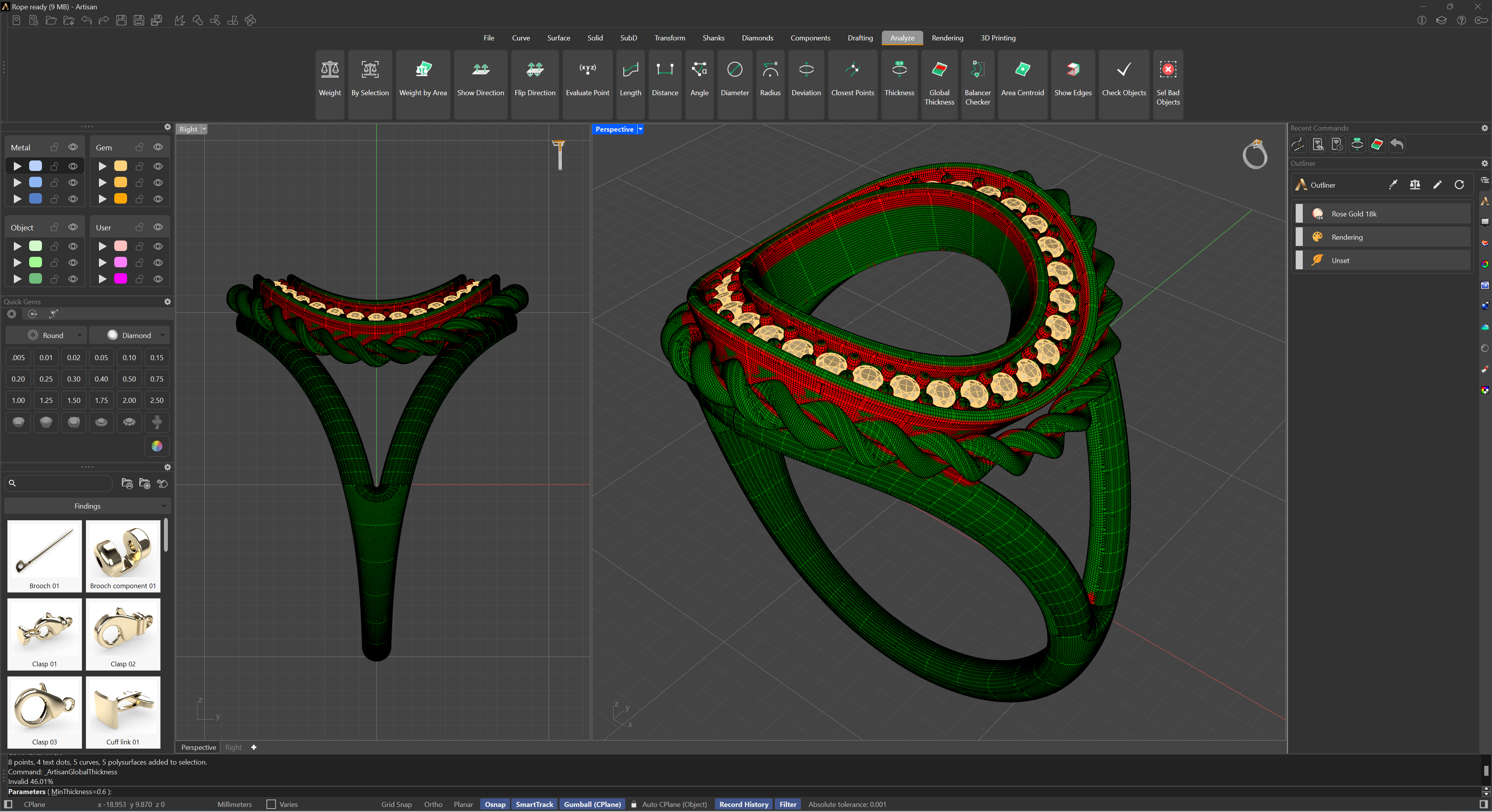
Task: Select the Radius tool
Action: 770,85
